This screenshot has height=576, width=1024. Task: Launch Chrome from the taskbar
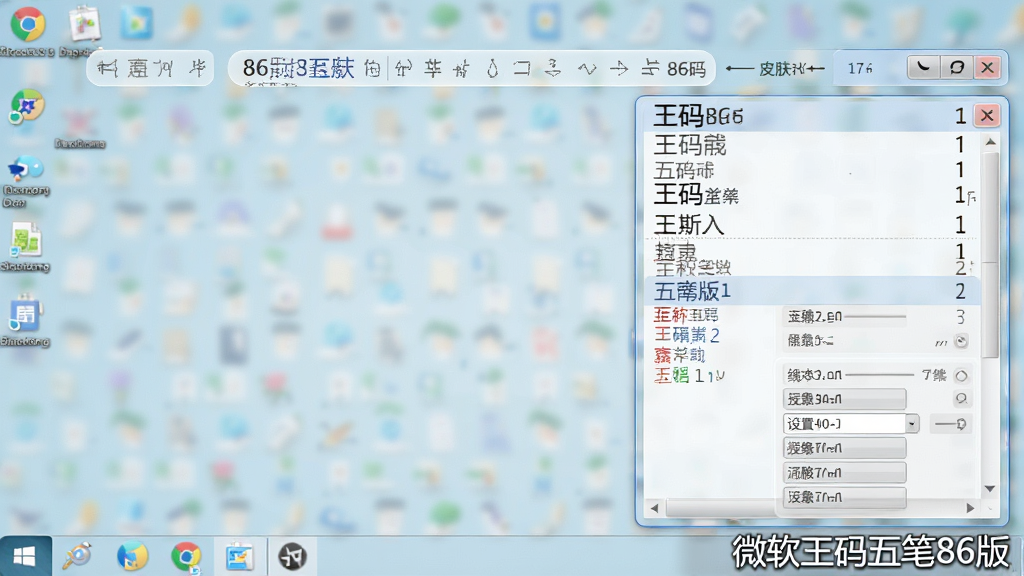coord(186,556)
